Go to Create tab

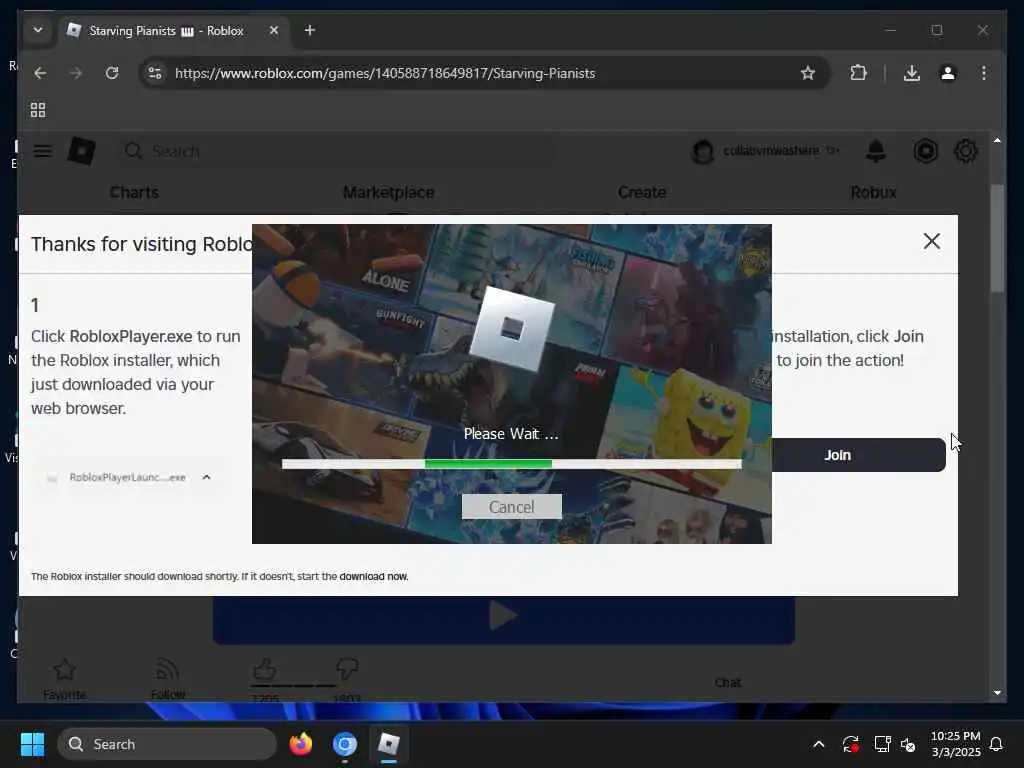[x=642, y=192]
